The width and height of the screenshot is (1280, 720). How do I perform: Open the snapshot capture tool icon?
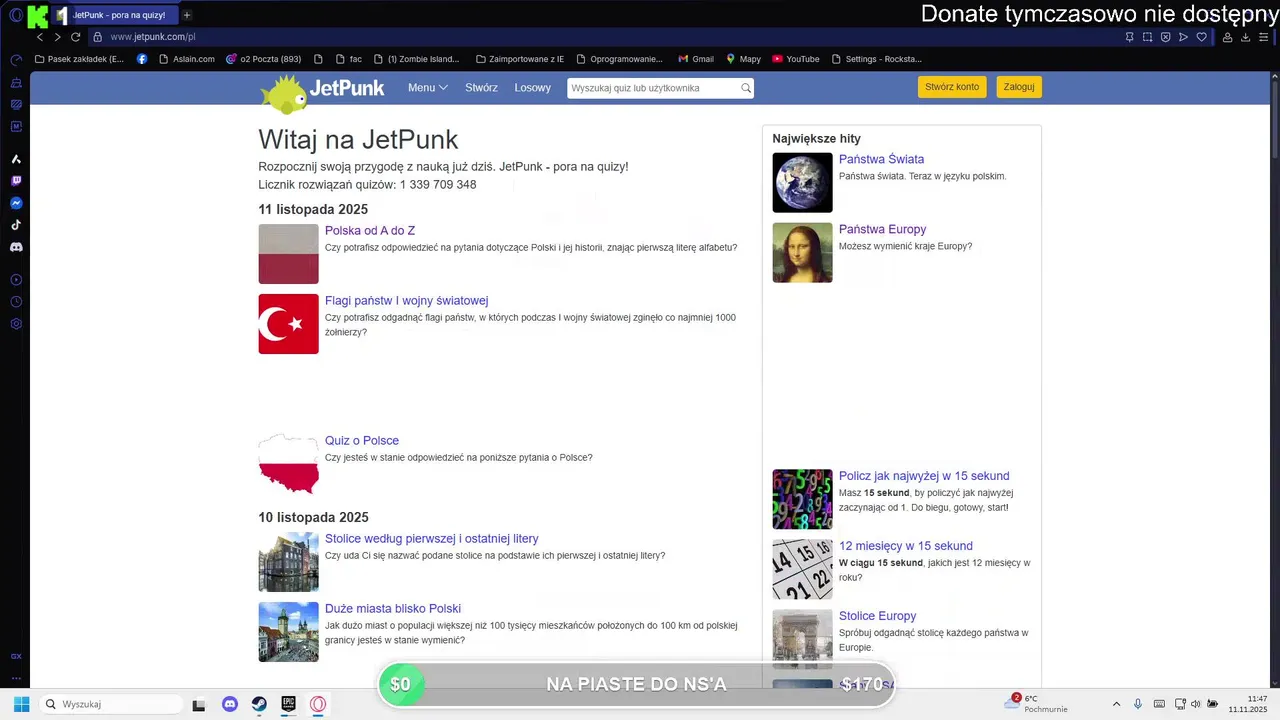click(1147, 37)
